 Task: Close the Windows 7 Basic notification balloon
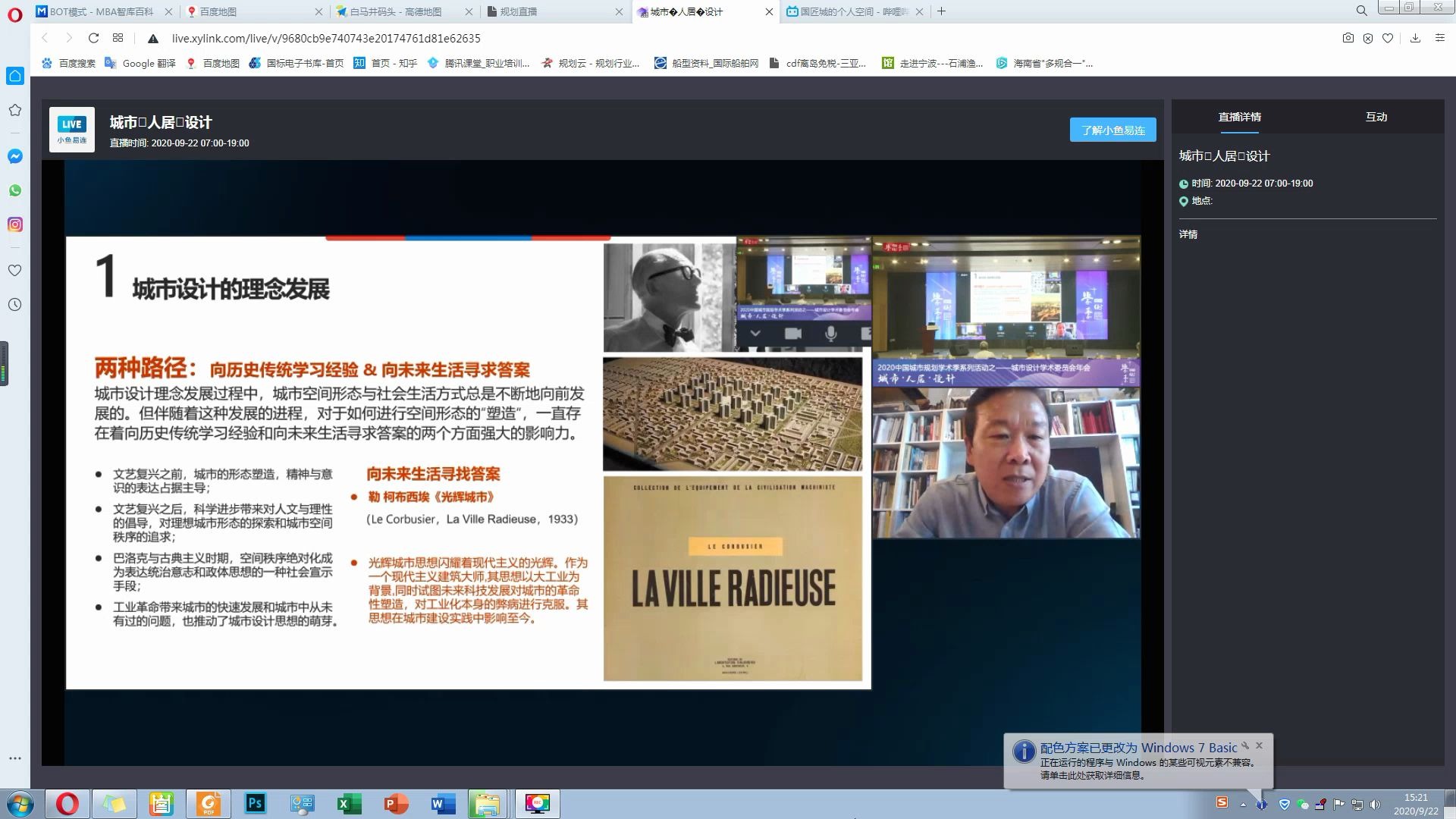click(x=1259, y=745)
